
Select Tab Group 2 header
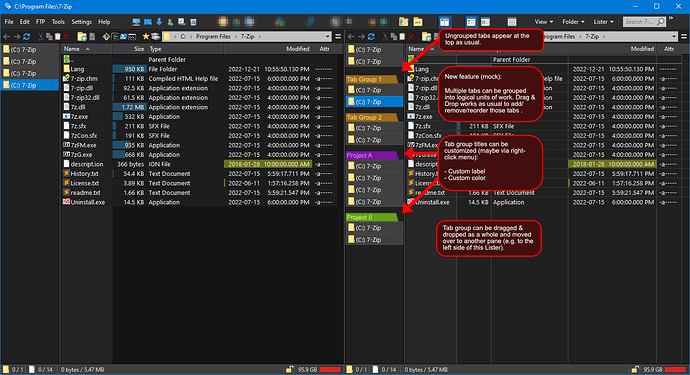[x=372, y=118]
